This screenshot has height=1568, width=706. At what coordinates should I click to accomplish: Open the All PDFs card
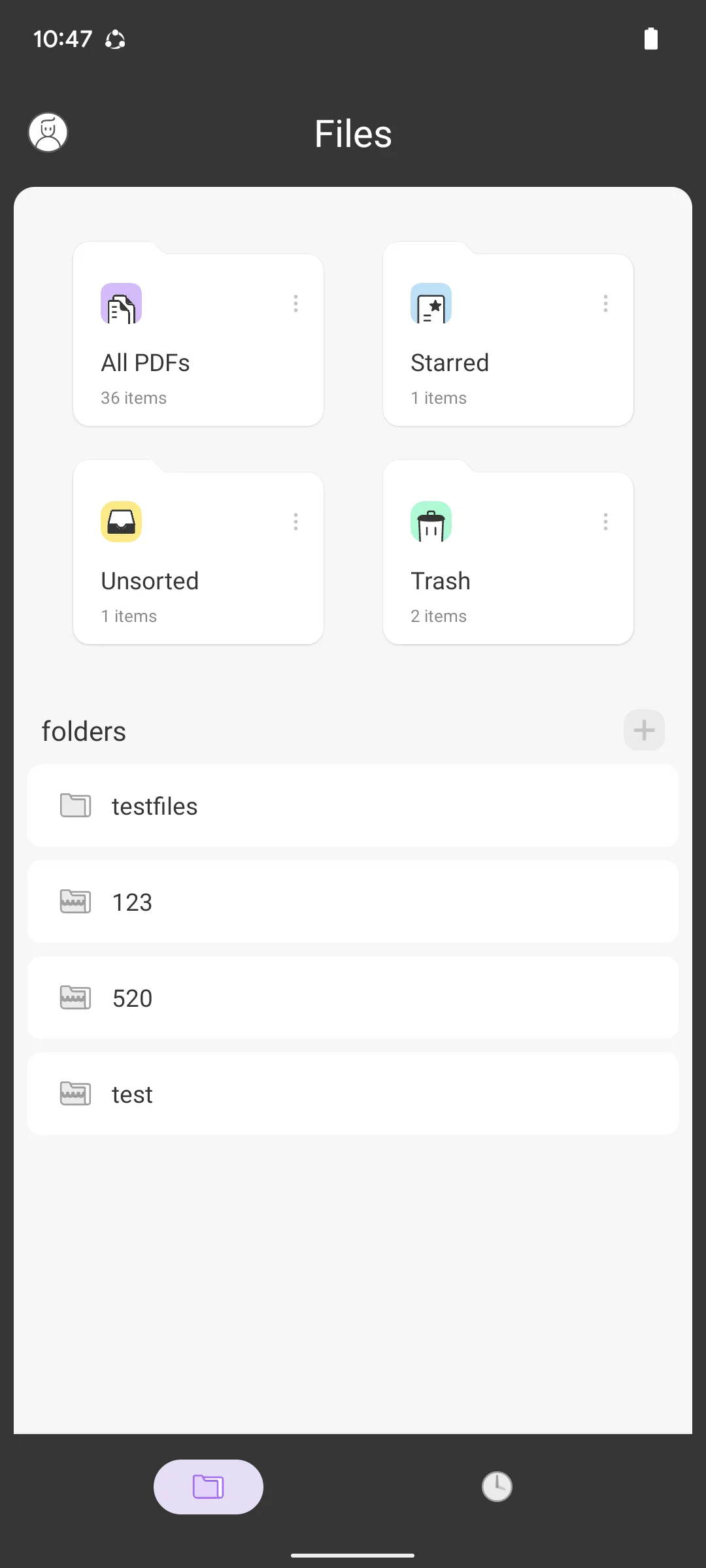tap(198, 366)
